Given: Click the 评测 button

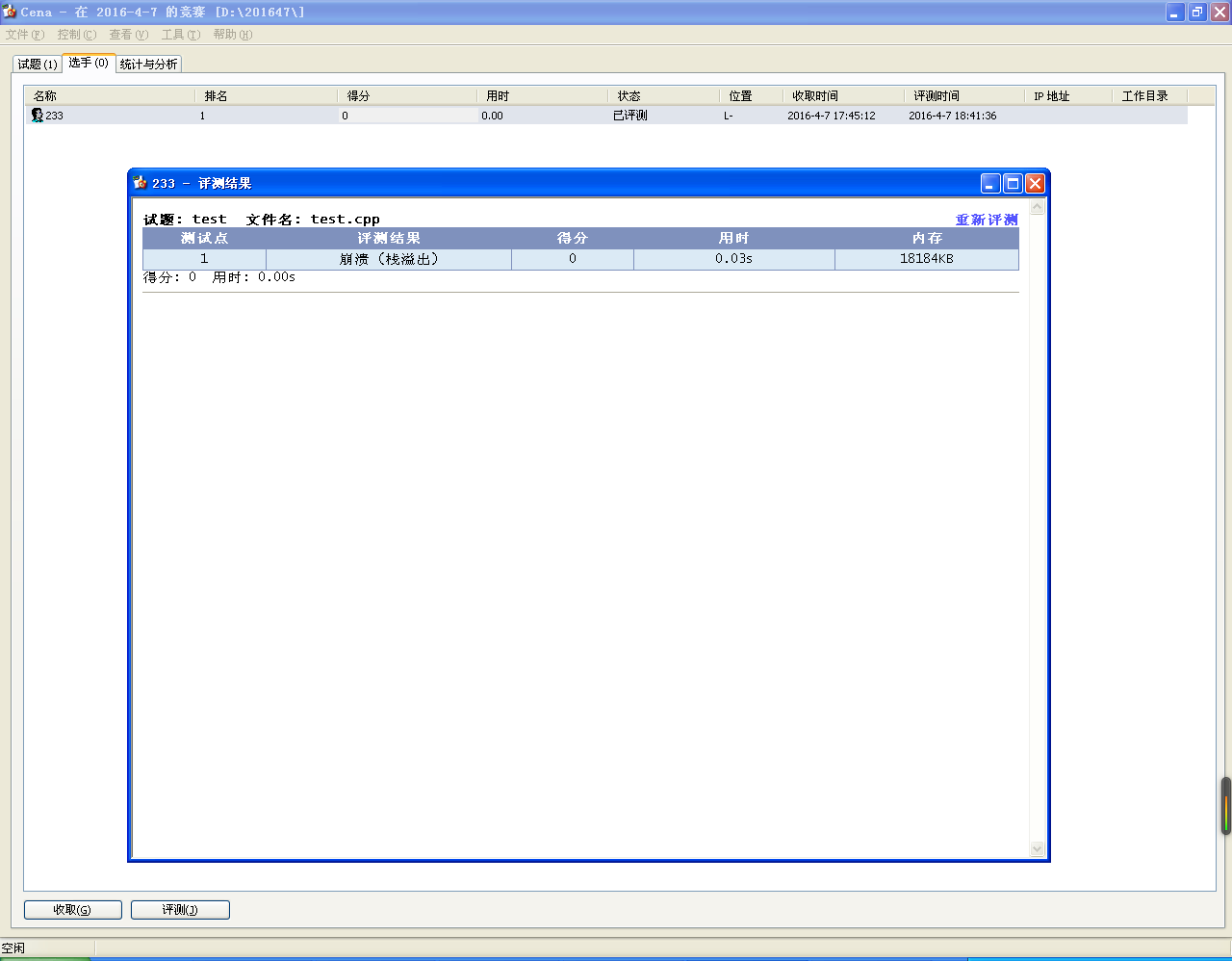Looking at the screenshot, I should click(x=180, y=910).
